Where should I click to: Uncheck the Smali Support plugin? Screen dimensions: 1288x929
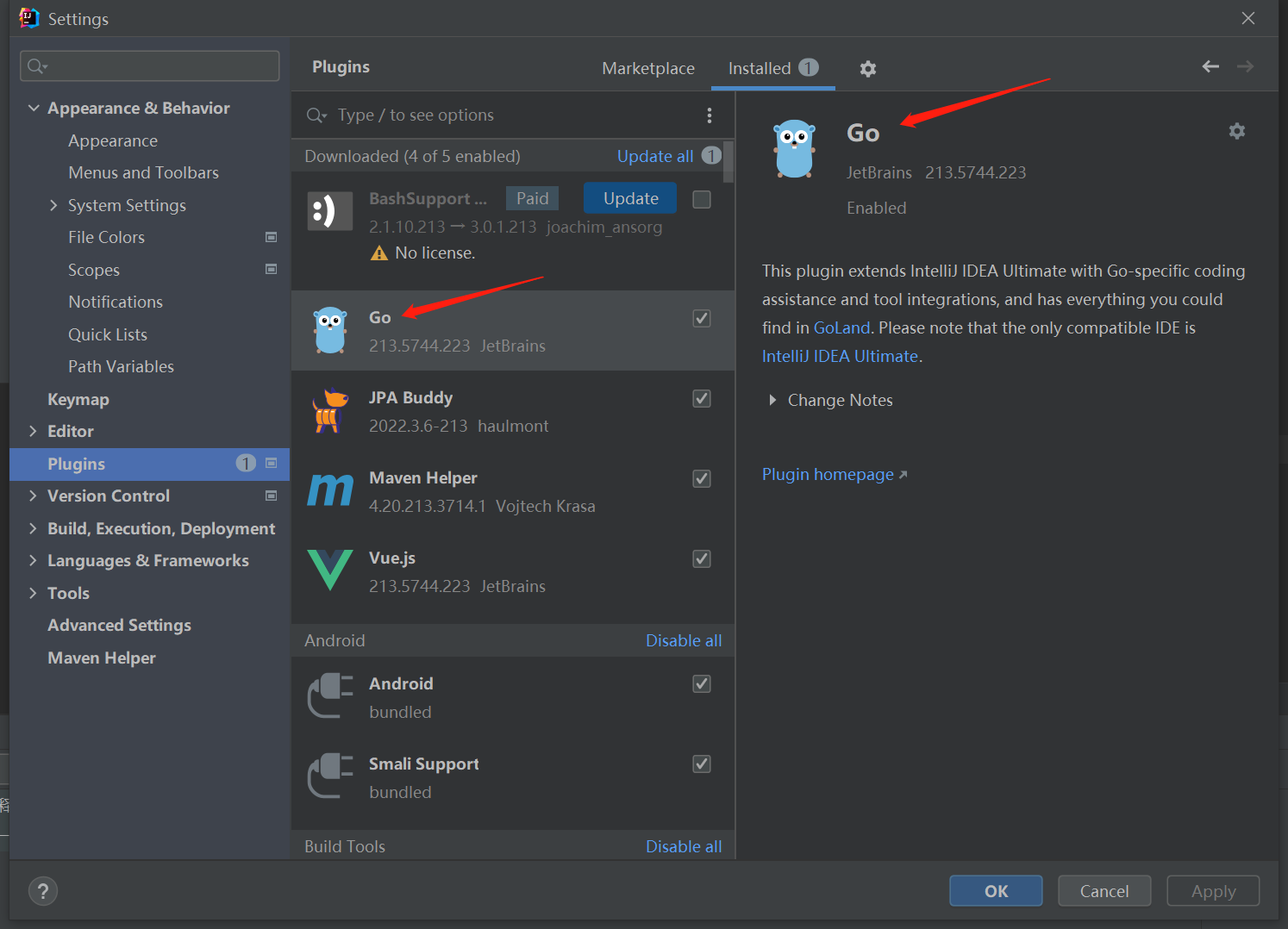pos(702,764)
